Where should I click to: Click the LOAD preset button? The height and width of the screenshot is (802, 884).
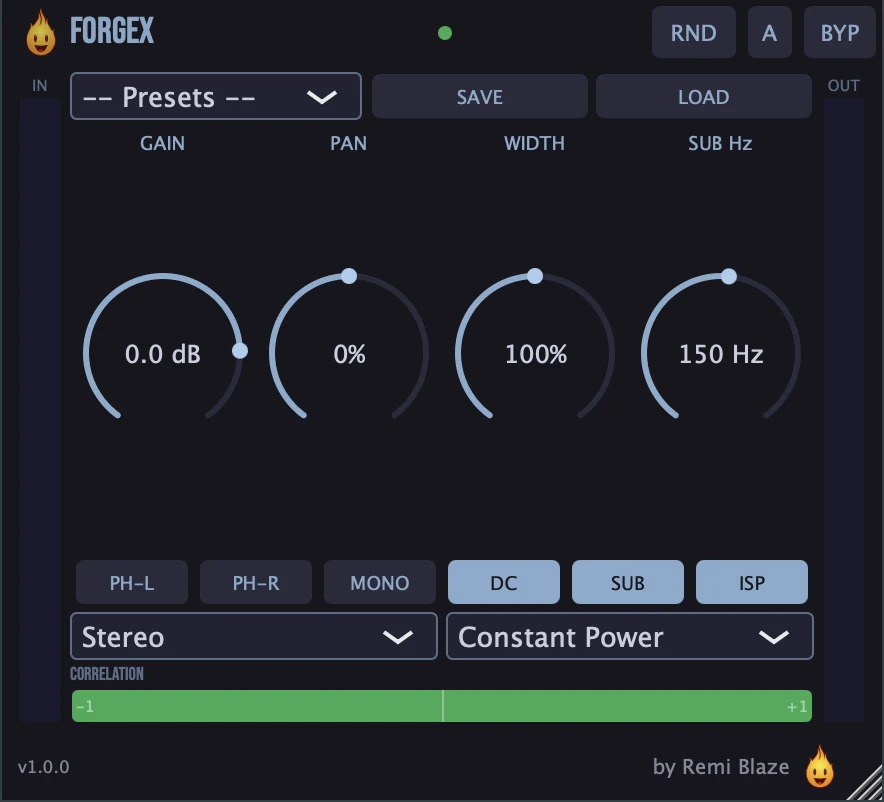click(704, 96)
